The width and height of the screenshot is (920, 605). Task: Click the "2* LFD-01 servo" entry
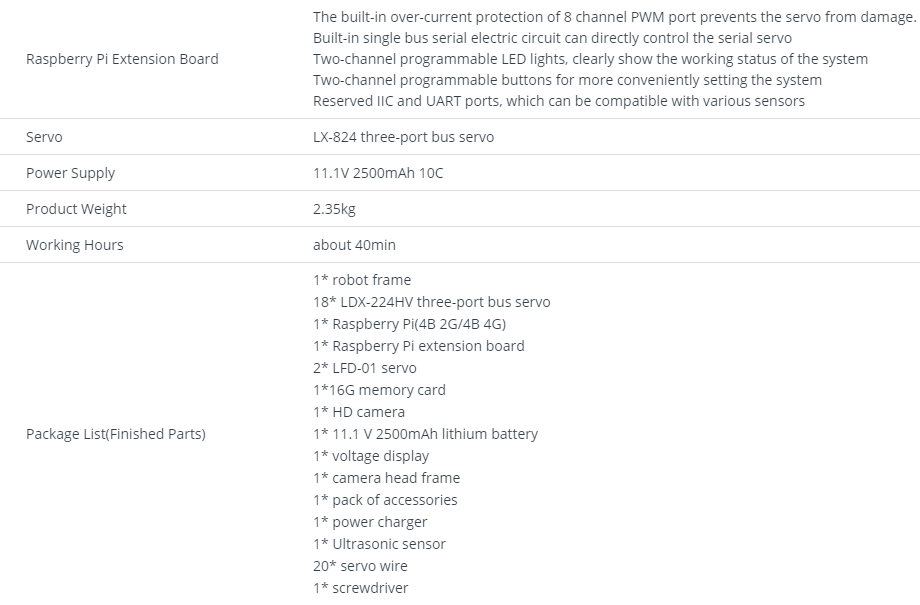pyautogui.click(x=365, y=368)
